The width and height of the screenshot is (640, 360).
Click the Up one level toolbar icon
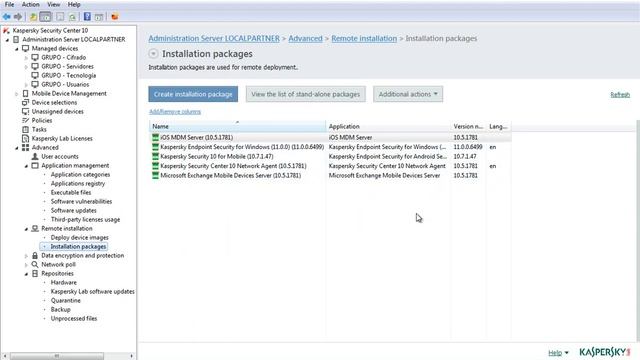coord(33,17)
